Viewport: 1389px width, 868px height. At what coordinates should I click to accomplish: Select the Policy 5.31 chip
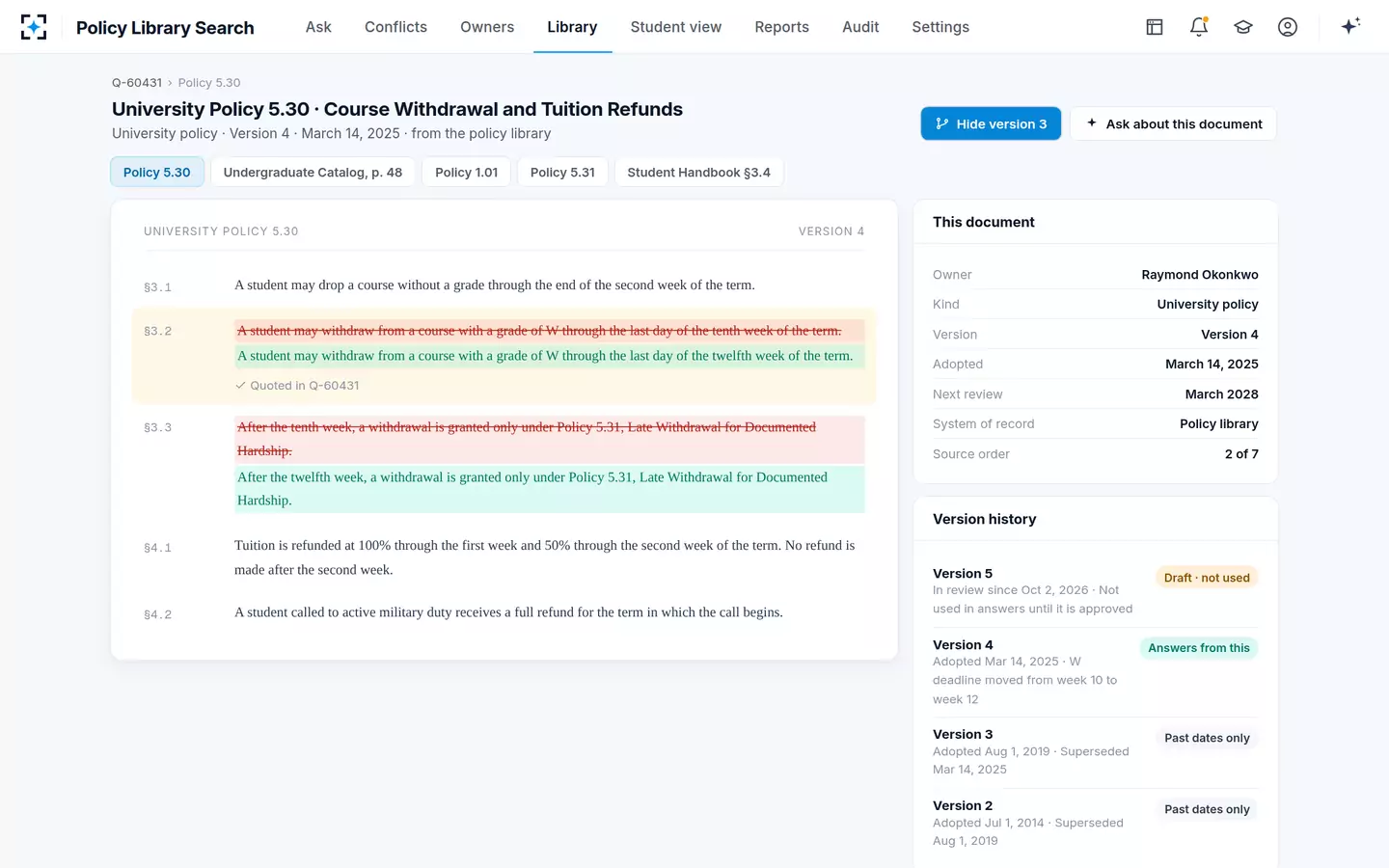[562, 172]
